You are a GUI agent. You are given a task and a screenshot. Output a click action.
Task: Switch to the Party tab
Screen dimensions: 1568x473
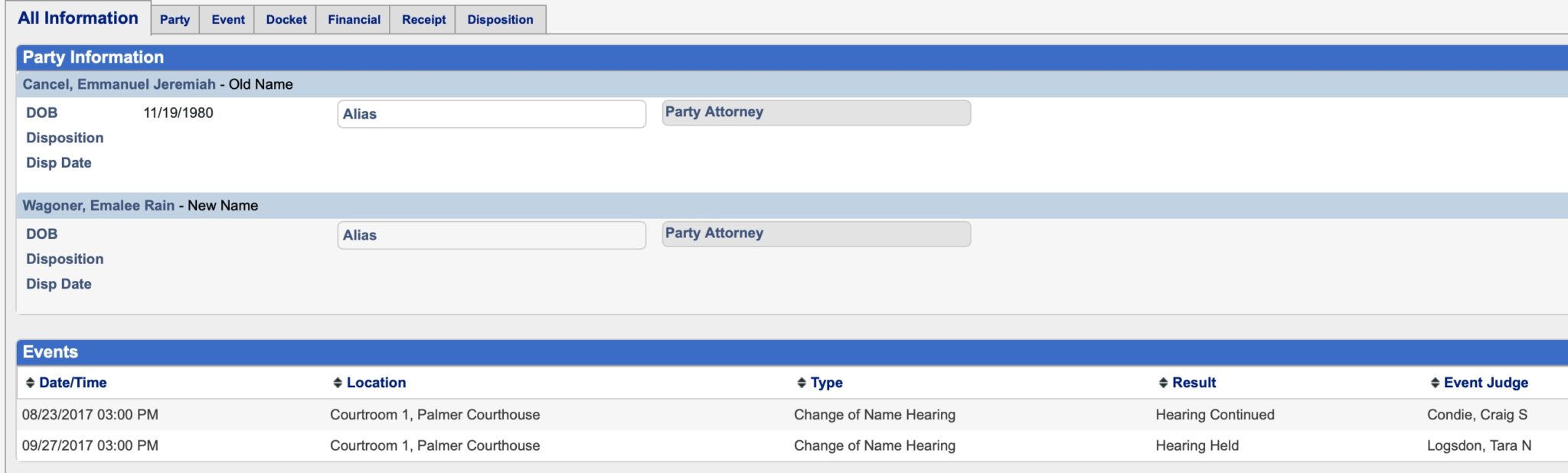pyautogui.click(x=175, y=20)
